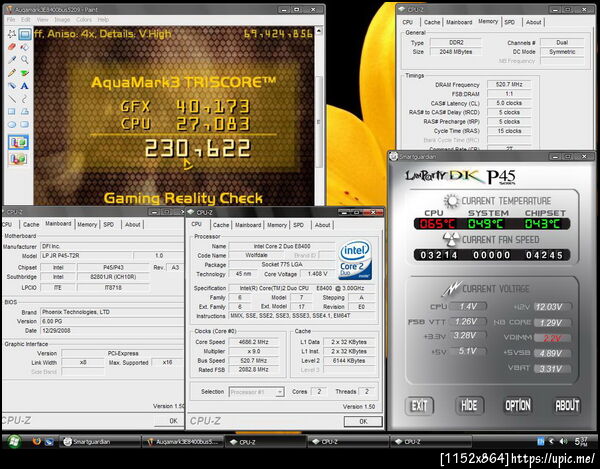Viewport: 600px width, 469px height.
Task: Open Cache tab in memory timings CPU-Z window
Action: click(x=432, y=22)
